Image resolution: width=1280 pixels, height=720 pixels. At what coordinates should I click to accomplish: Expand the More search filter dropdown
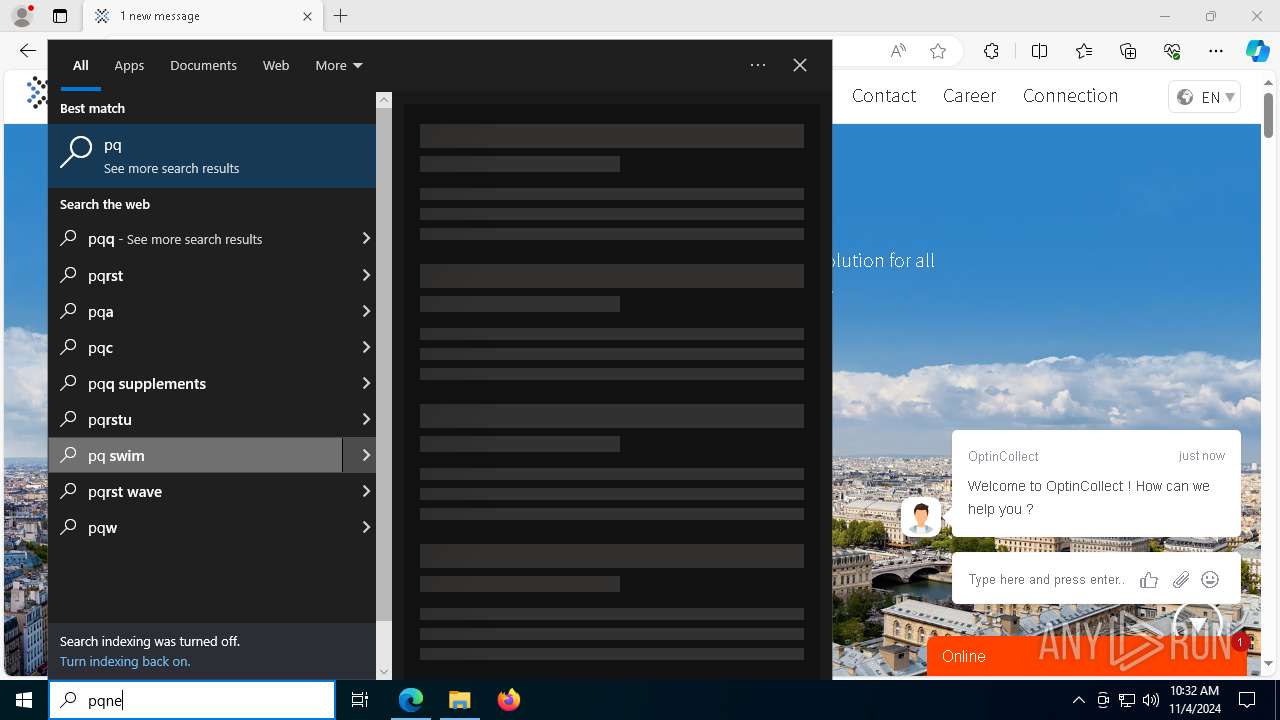click(338, 66)
